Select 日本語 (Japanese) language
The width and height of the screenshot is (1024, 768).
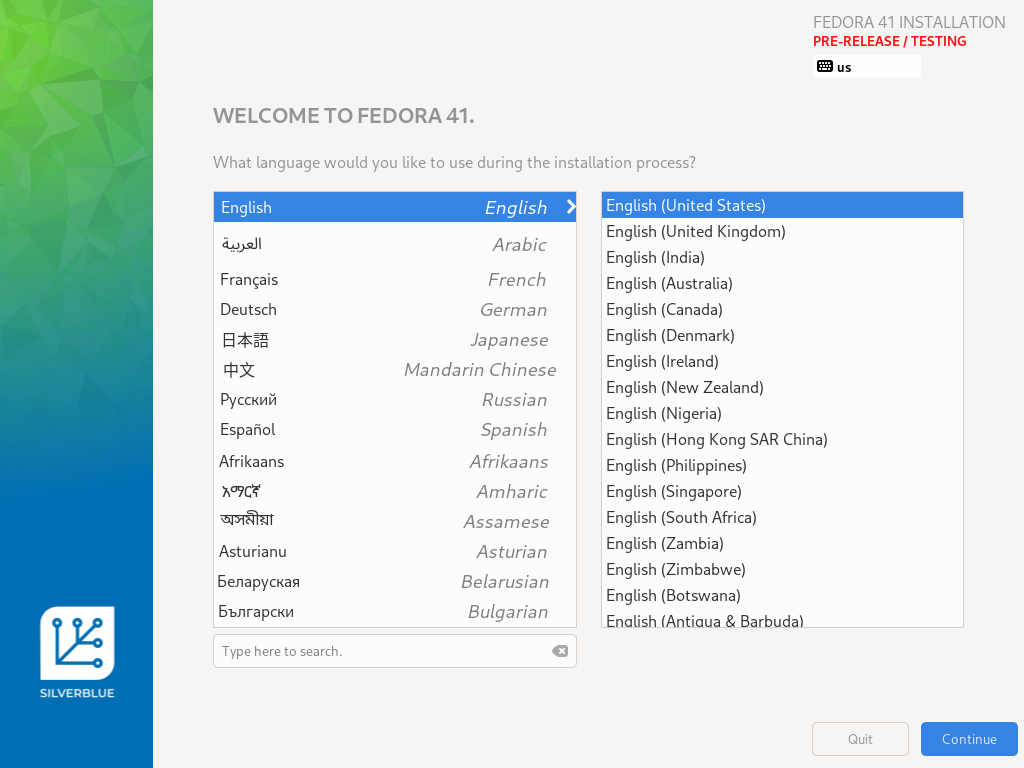394,340
